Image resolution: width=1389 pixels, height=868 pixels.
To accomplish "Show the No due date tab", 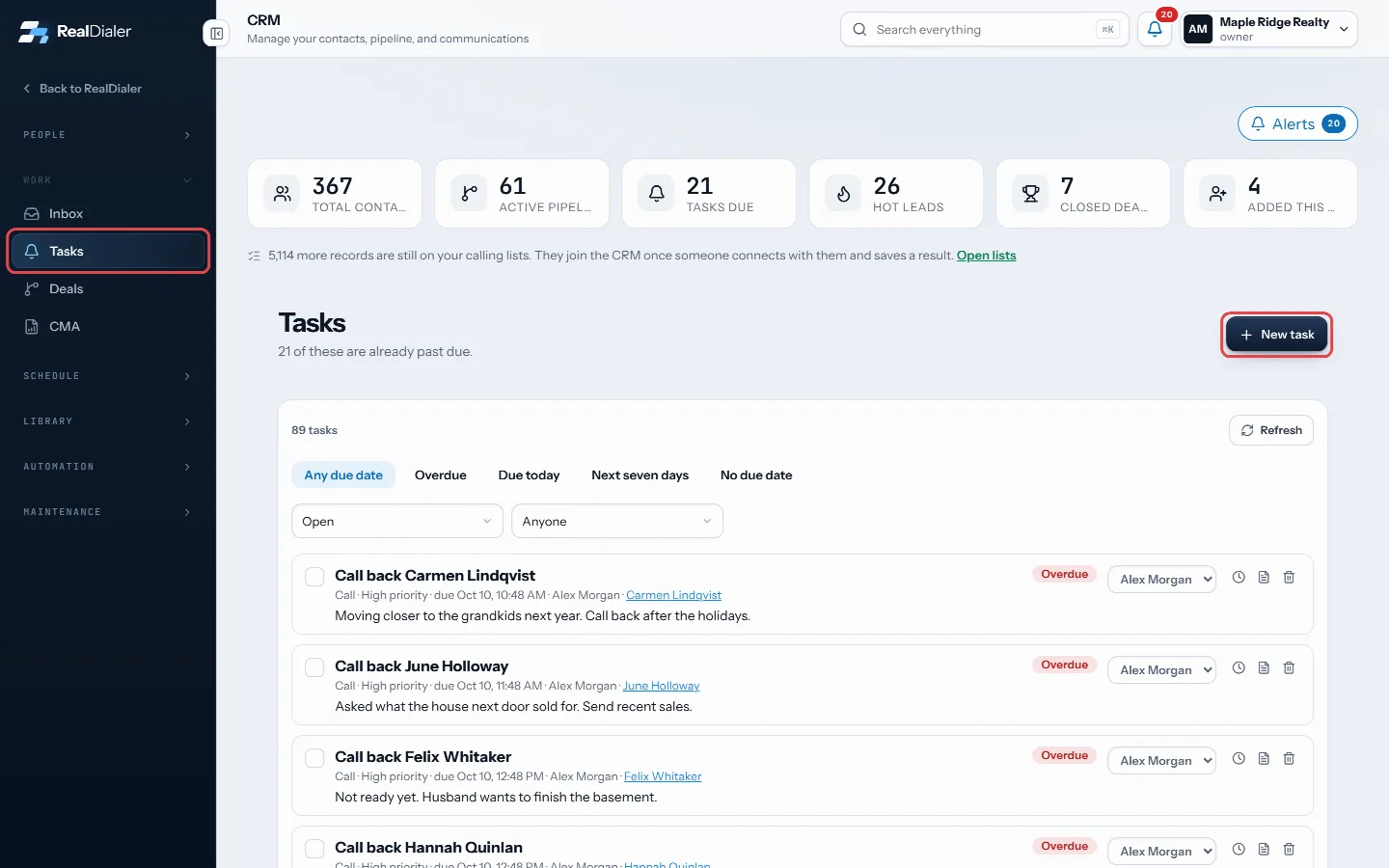I will point(756,475).
